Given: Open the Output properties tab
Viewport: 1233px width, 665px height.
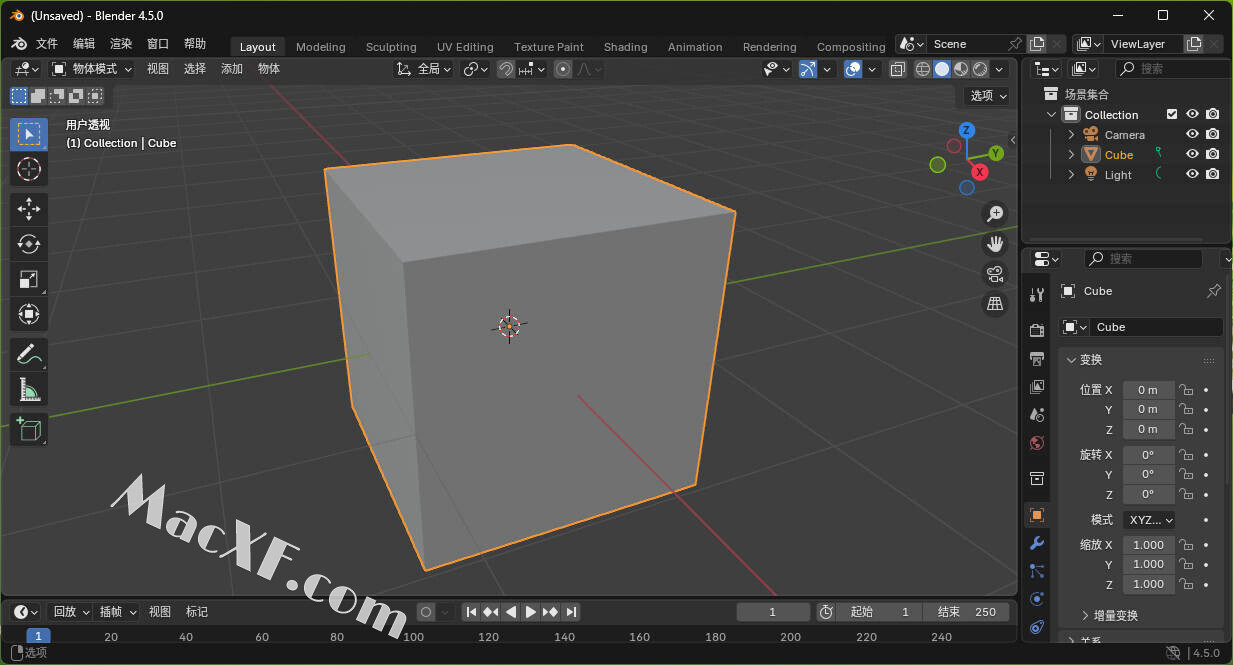Looking at the screenshot, I should tap(1037, 358).
